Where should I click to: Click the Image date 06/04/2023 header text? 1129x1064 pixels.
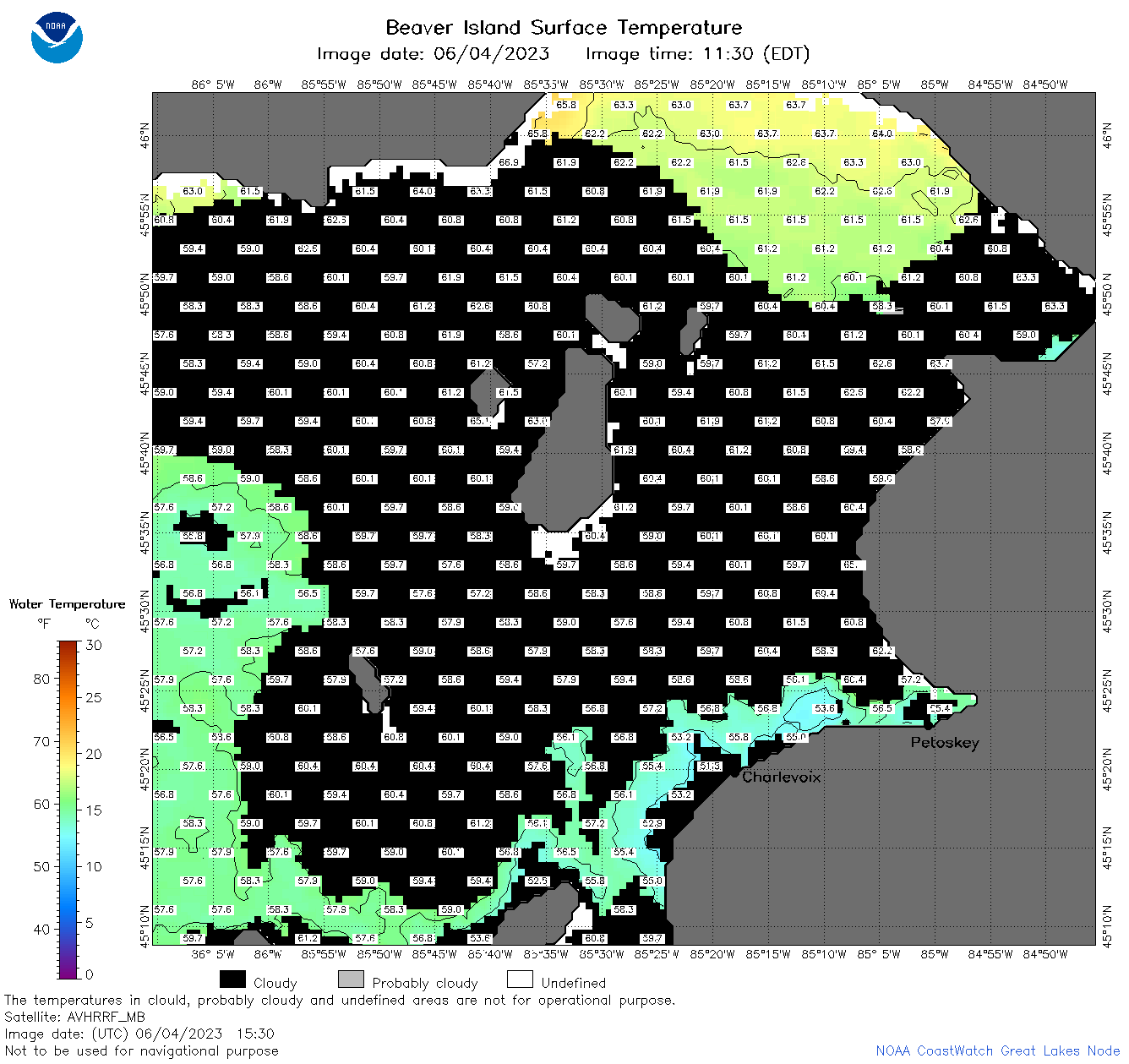pos(433,54)
